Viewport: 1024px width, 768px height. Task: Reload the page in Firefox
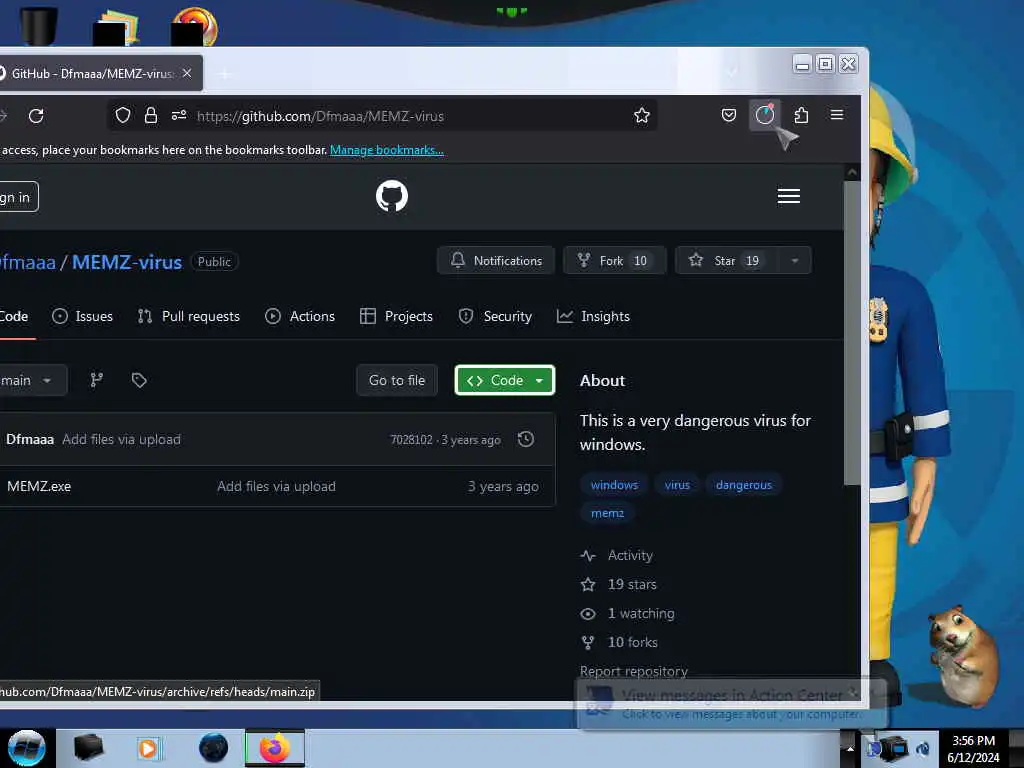click(x=37, y=116)
